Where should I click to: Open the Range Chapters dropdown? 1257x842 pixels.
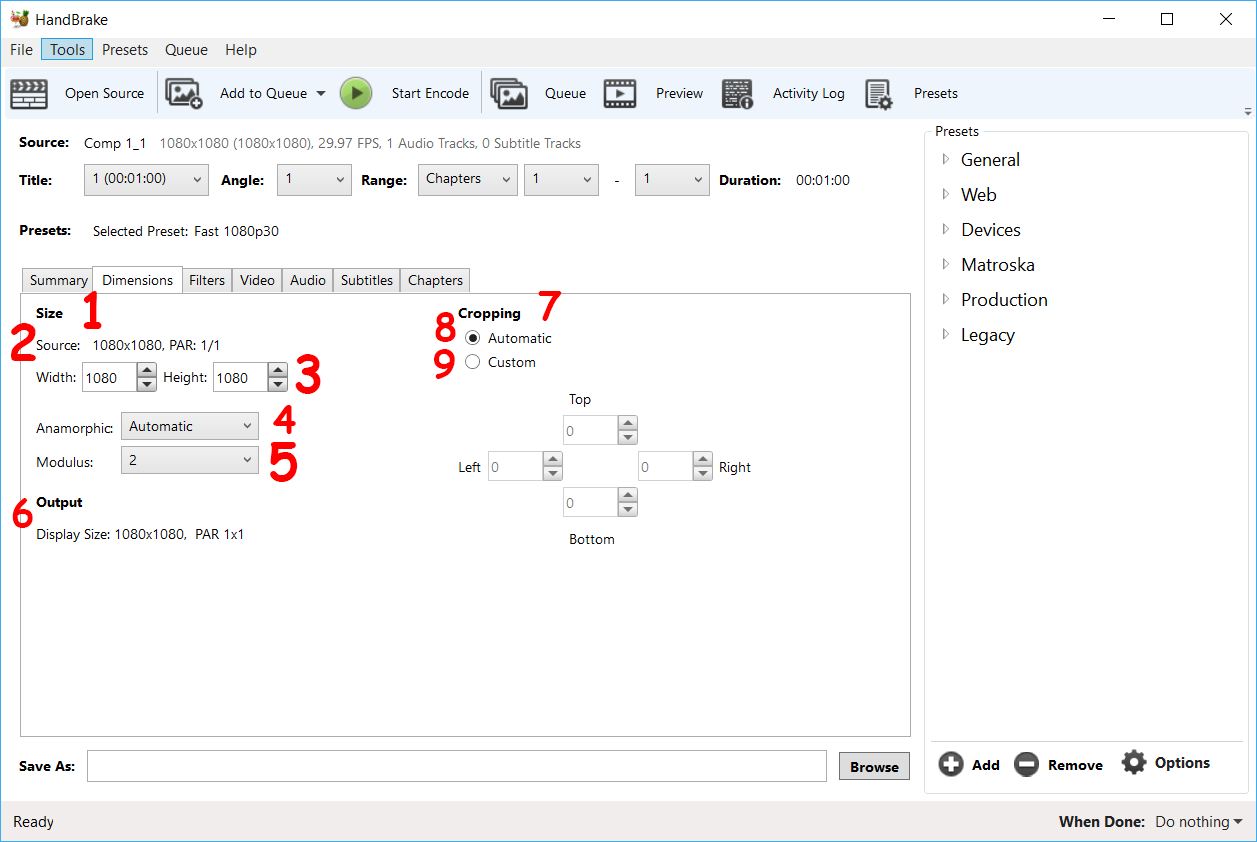click(x=467, y=180)
